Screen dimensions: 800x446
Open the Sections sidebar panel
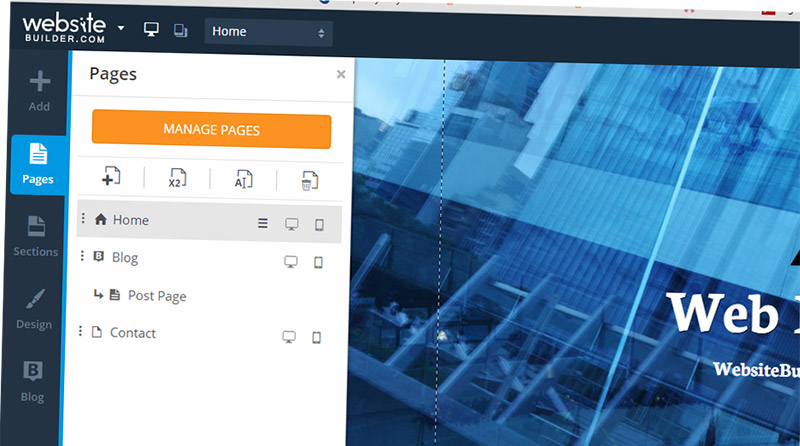[x=36, y=236]
